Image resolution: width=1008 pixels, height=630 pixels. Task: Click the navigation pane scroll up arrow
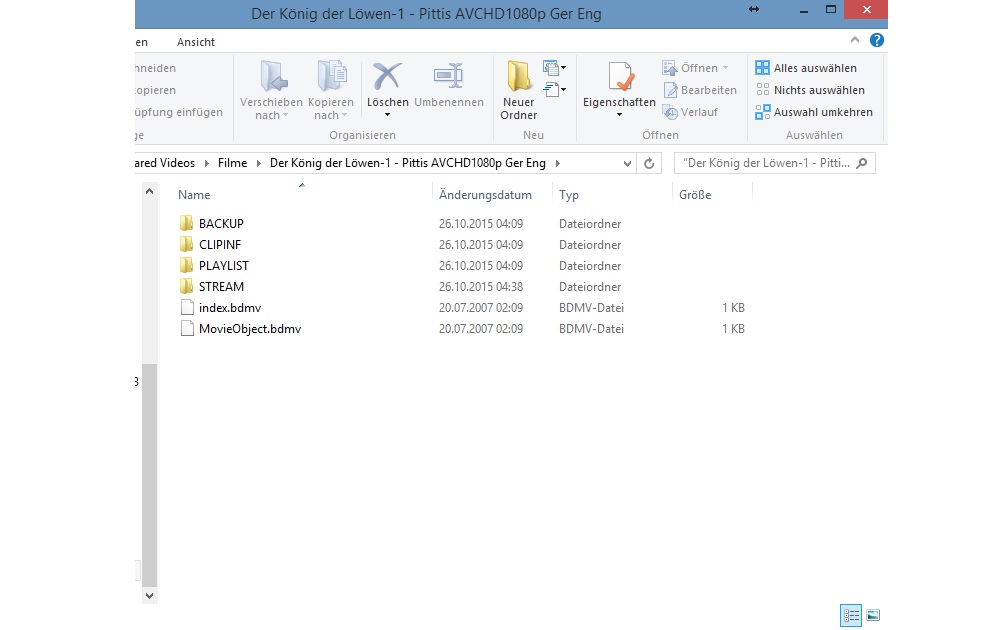click(149, 192)
